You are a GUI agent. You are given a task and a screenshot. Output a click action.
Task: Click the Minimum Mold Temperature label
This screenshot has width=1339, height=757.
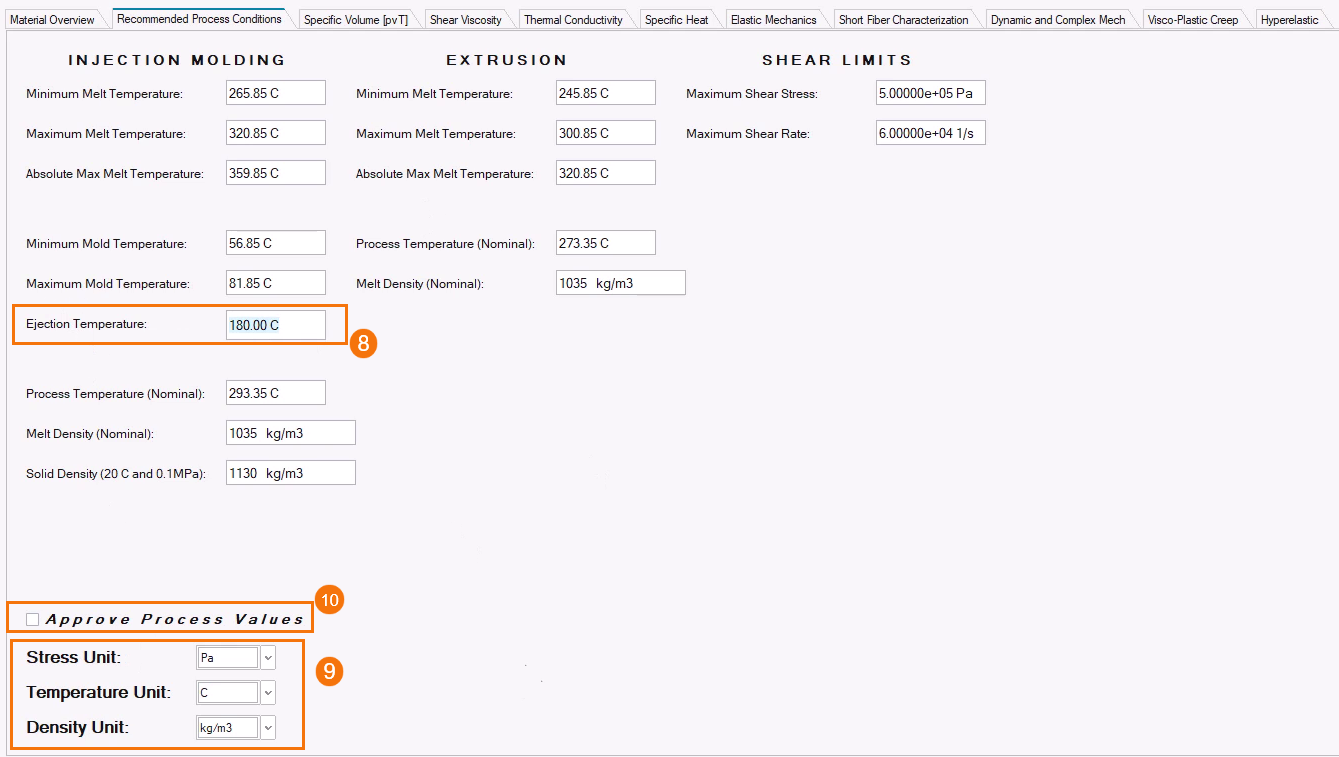106,244
